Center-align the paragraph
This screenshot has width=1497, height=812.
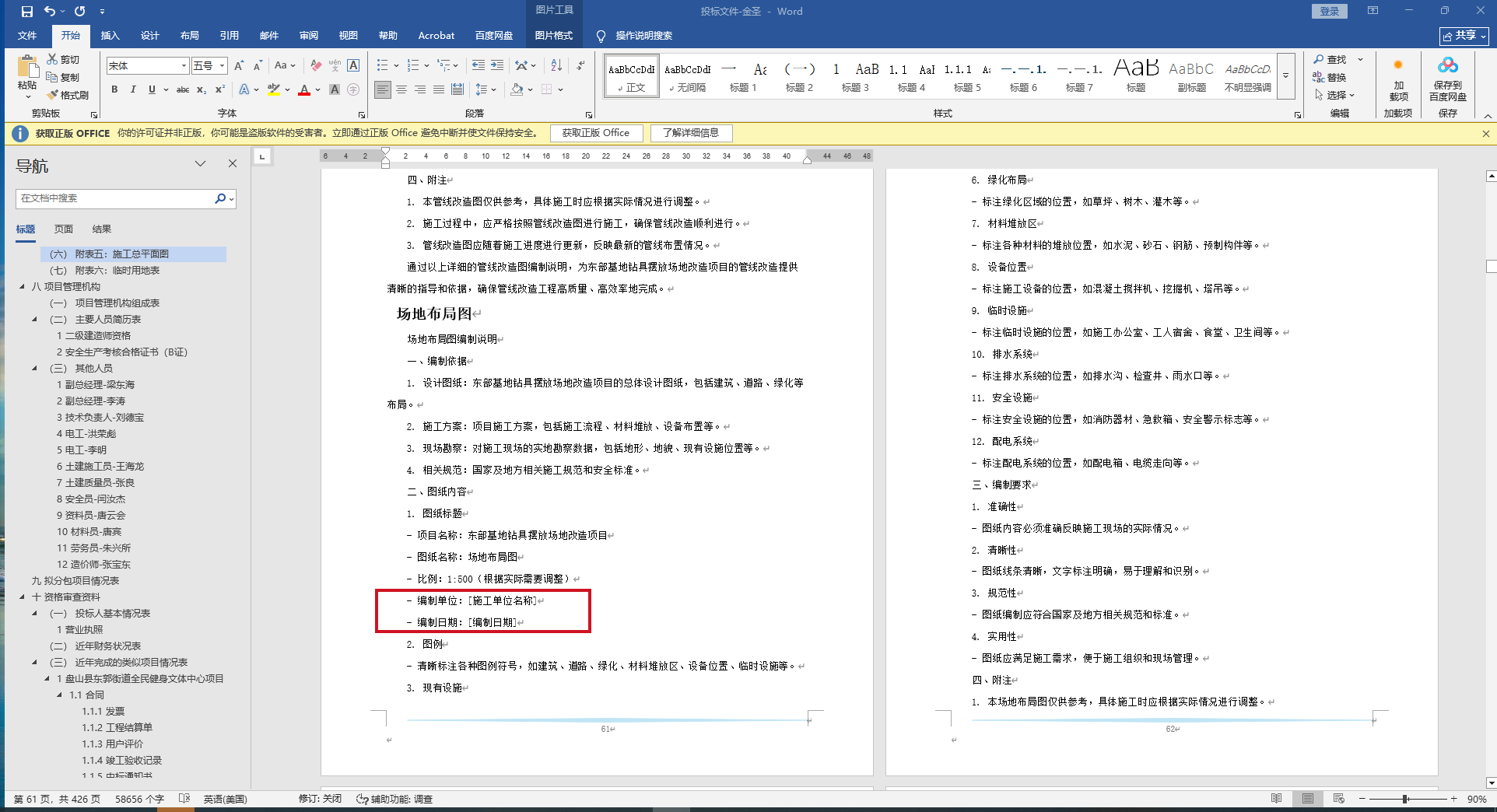(x=401, y=89)
